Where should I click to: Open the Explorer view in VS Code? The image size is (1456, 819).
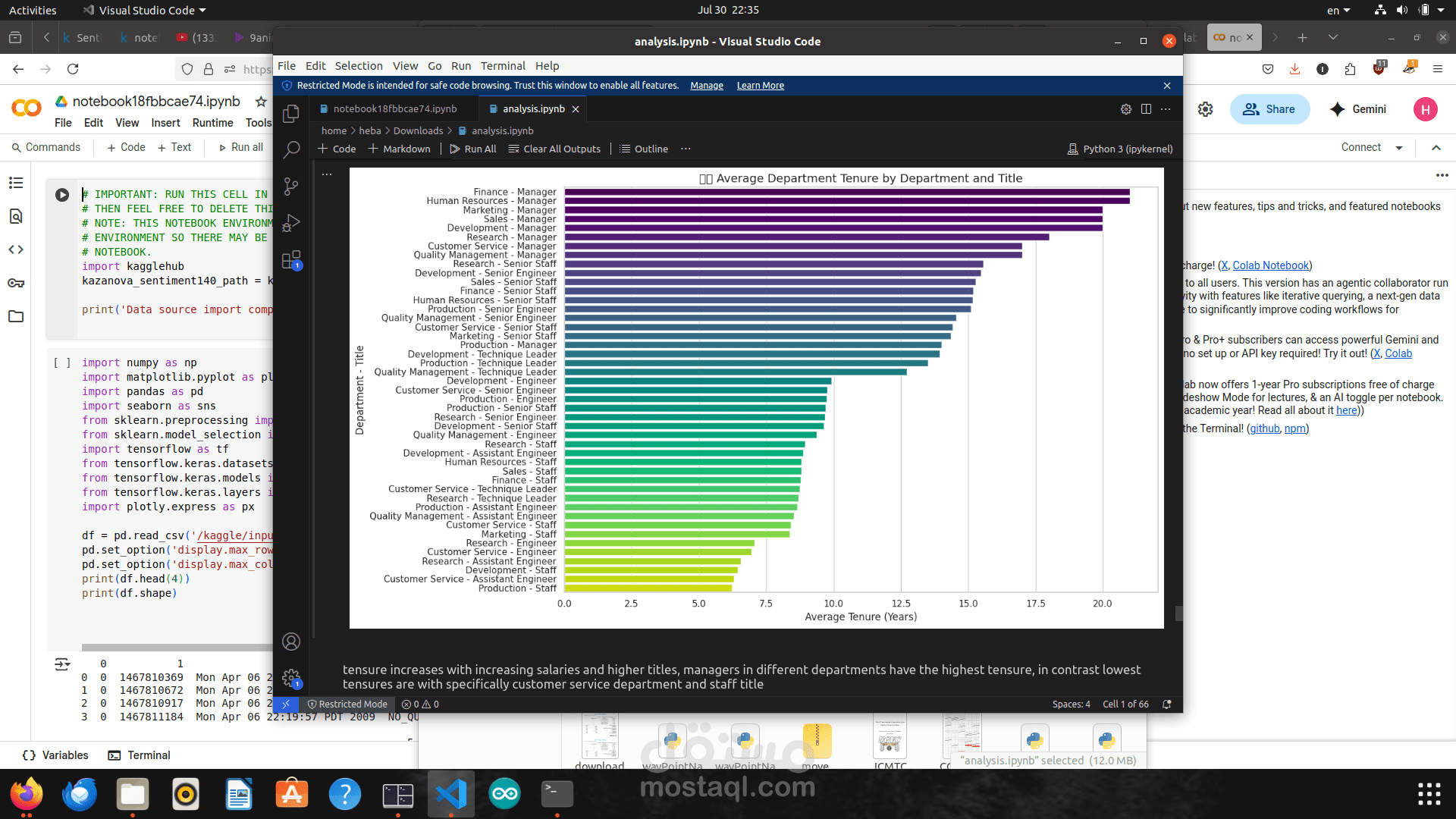click(x=291, y=114)
